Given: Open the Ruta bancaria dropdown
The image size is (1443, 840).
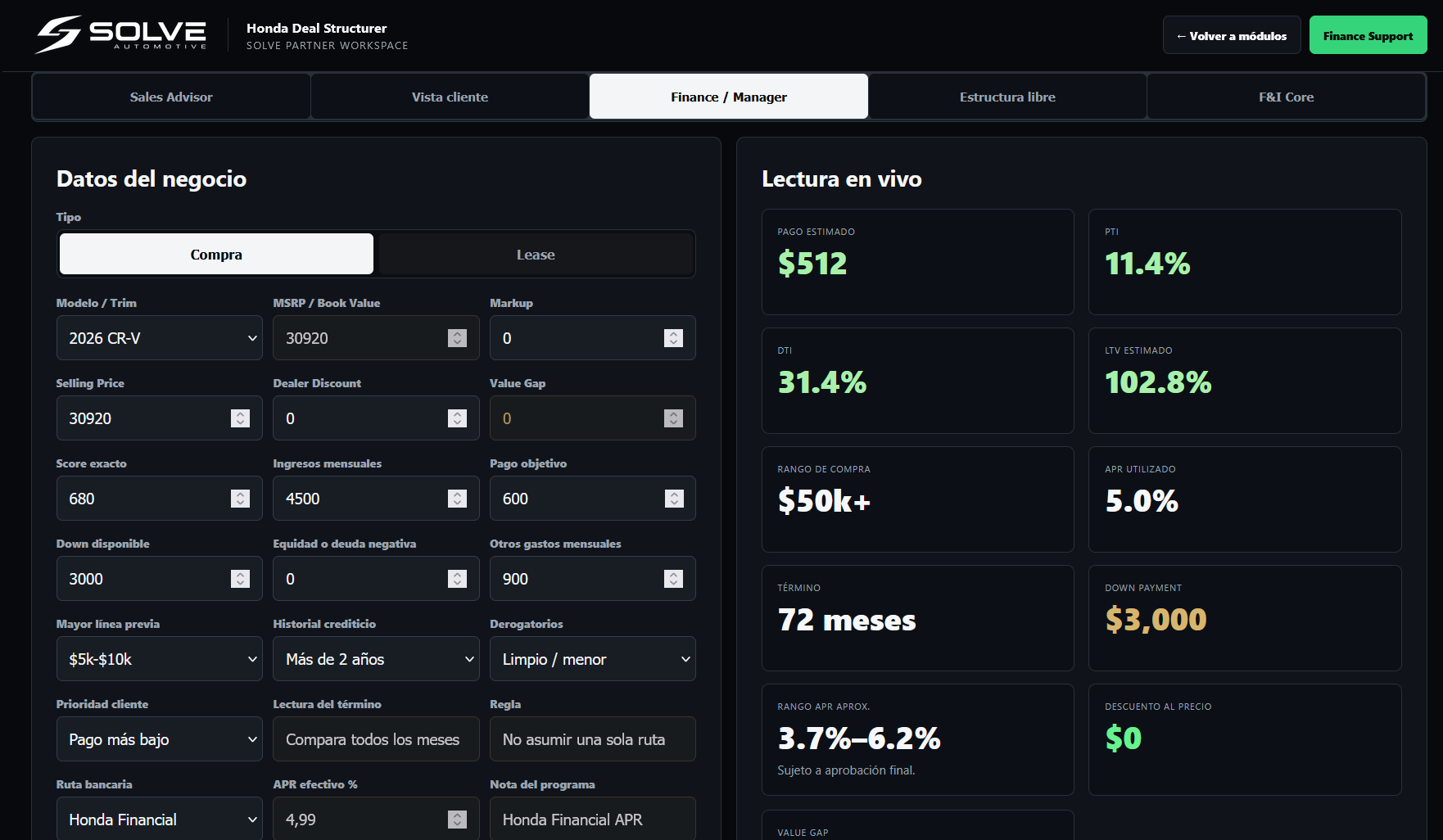Looking at the screenshot, I should [159, 819].
